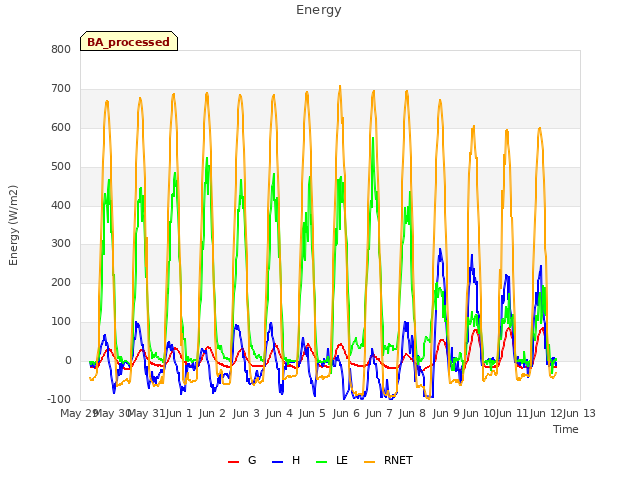640x480 pixels.
Task: Click the 0 y-axis tick label
Action: 68,361
